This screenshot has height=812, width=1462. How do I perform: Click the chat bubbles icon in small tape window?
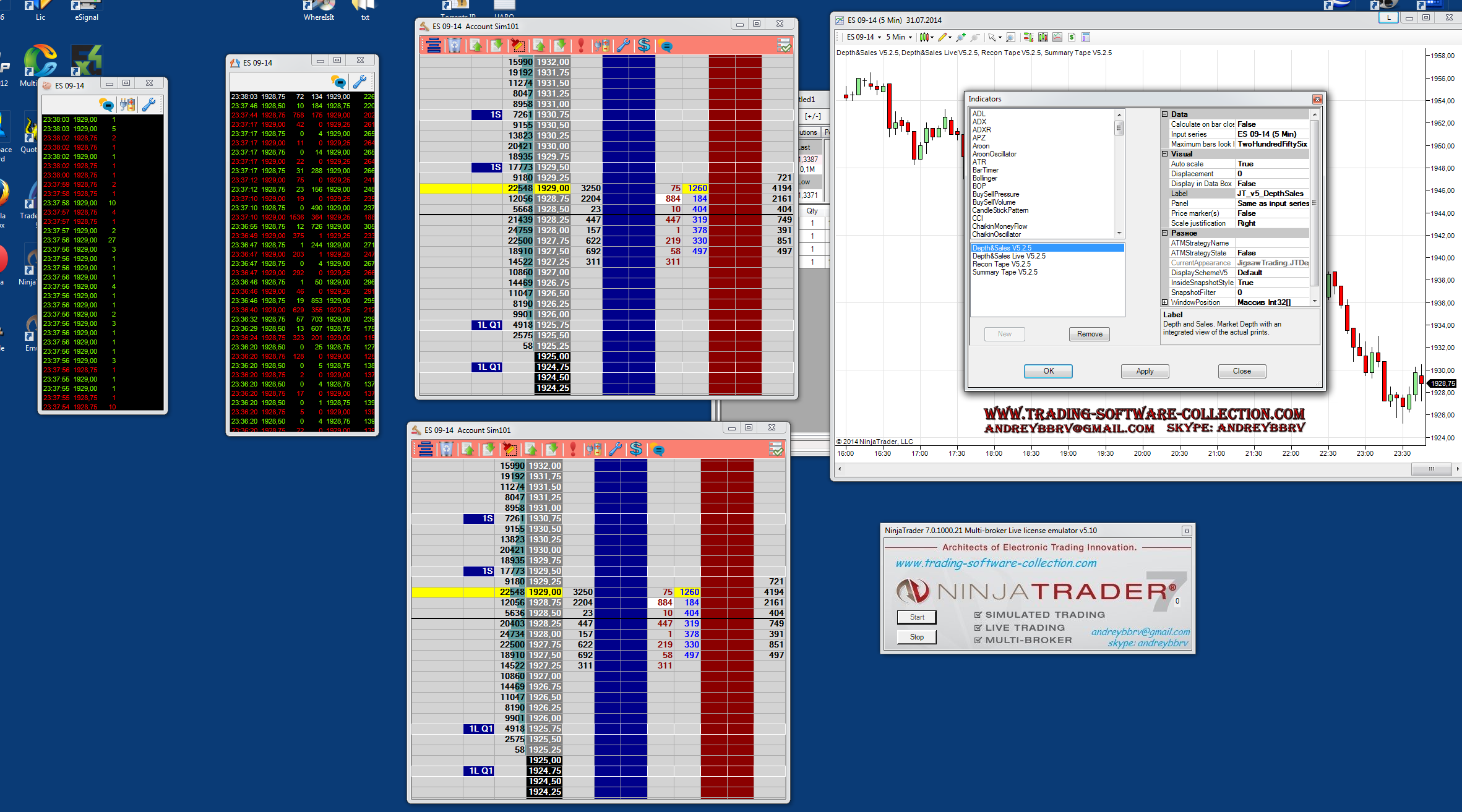click(106, 105)
